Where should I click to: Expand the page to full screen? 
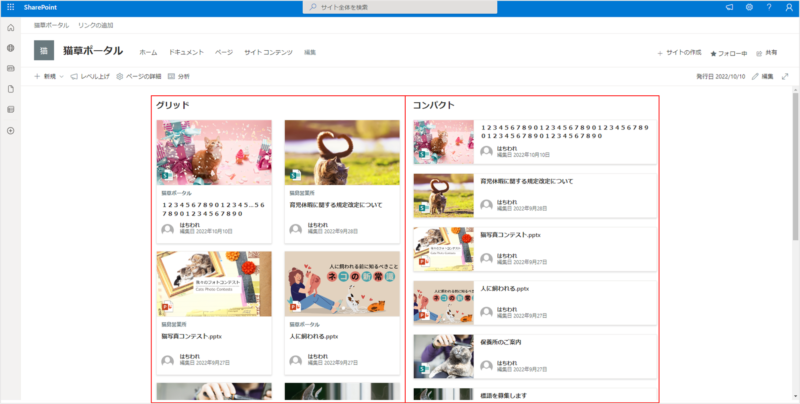click(785, 76)
